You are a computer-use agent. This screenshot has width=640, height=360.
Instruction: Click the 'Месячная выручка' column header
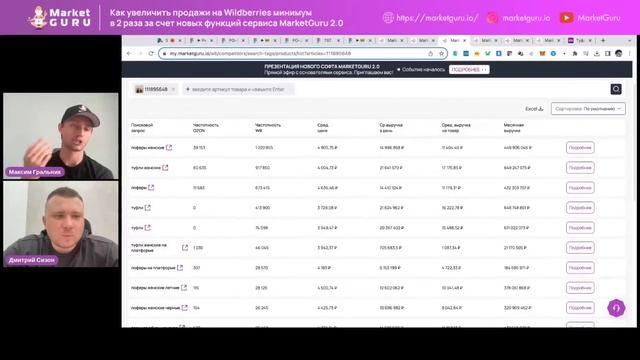point(514,128)
